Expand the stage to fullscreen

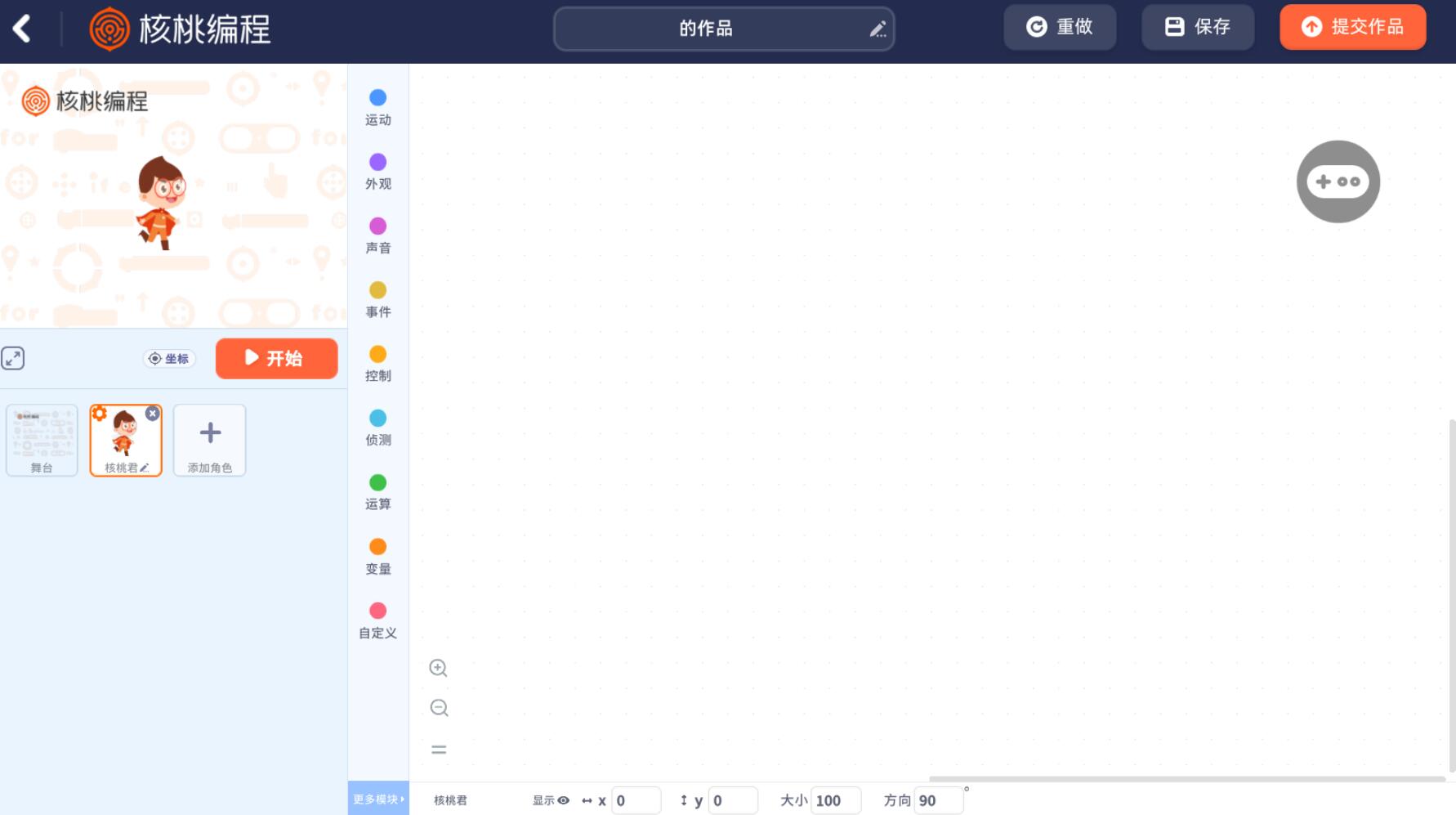(x=13, y=358)
